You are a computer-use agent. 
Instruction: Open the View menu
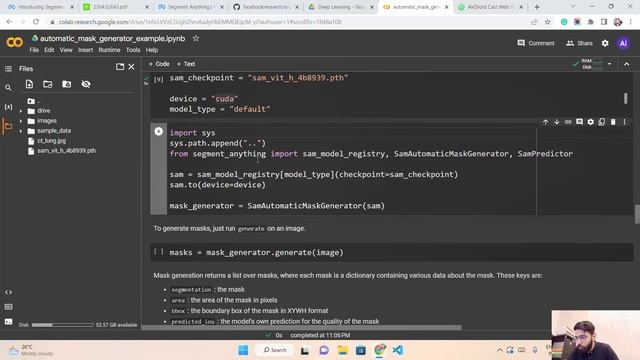[66, 50]
